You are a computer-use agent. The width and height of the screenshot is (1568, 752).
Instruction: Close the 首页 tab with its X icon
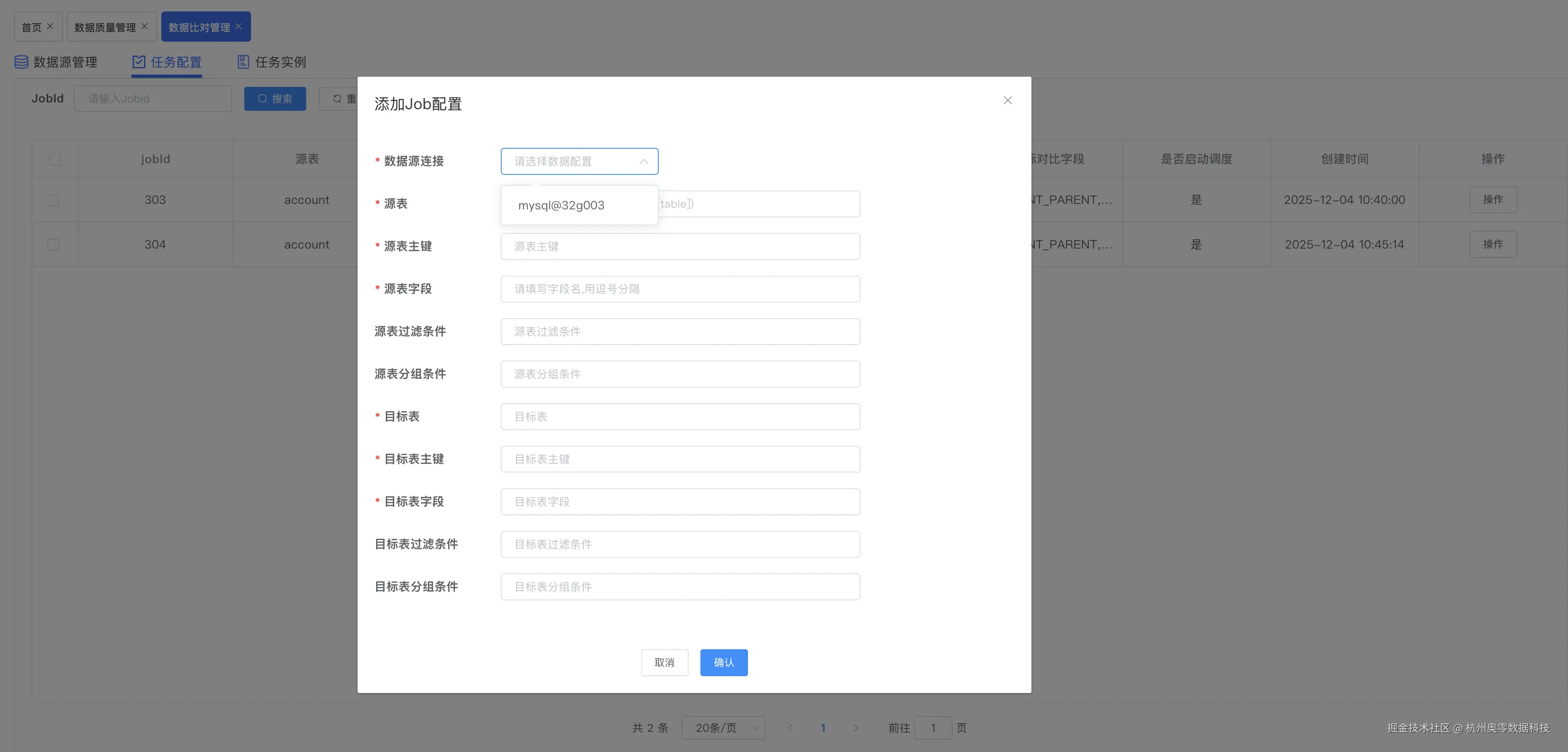(51, 26)
